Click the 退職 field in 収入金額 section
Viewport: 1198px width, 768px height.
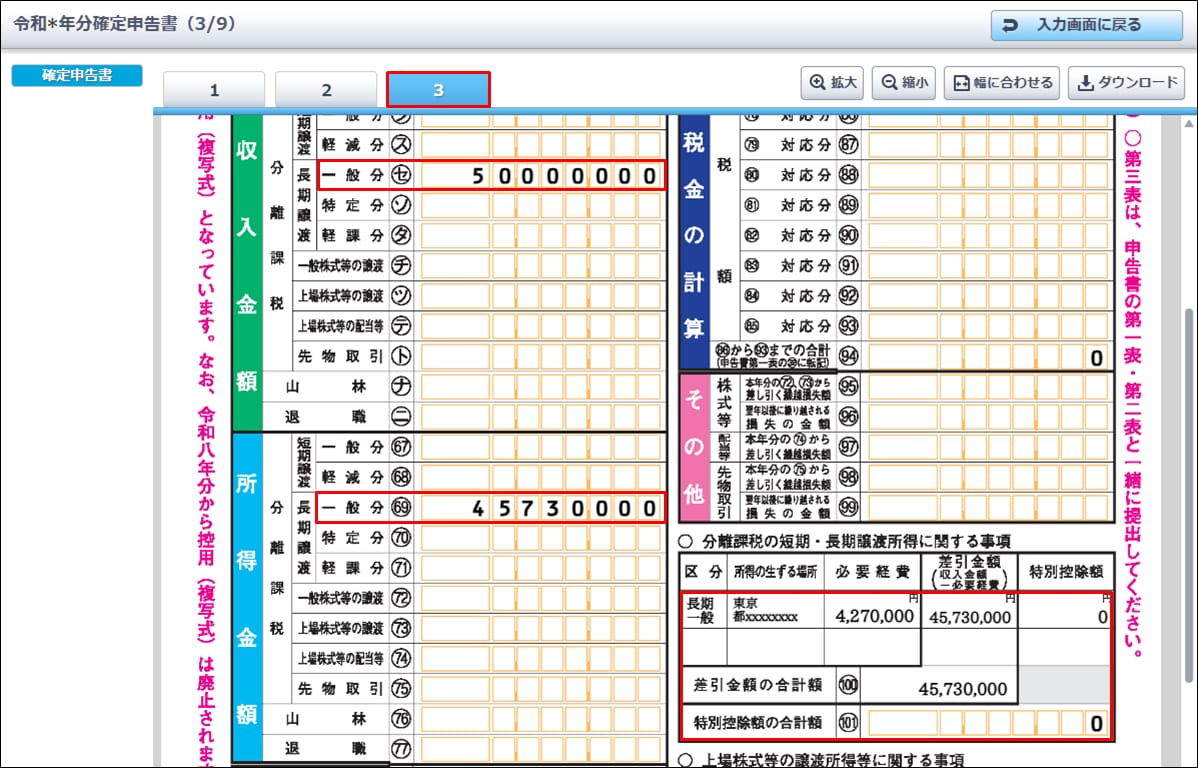click(x=540, y=418)
